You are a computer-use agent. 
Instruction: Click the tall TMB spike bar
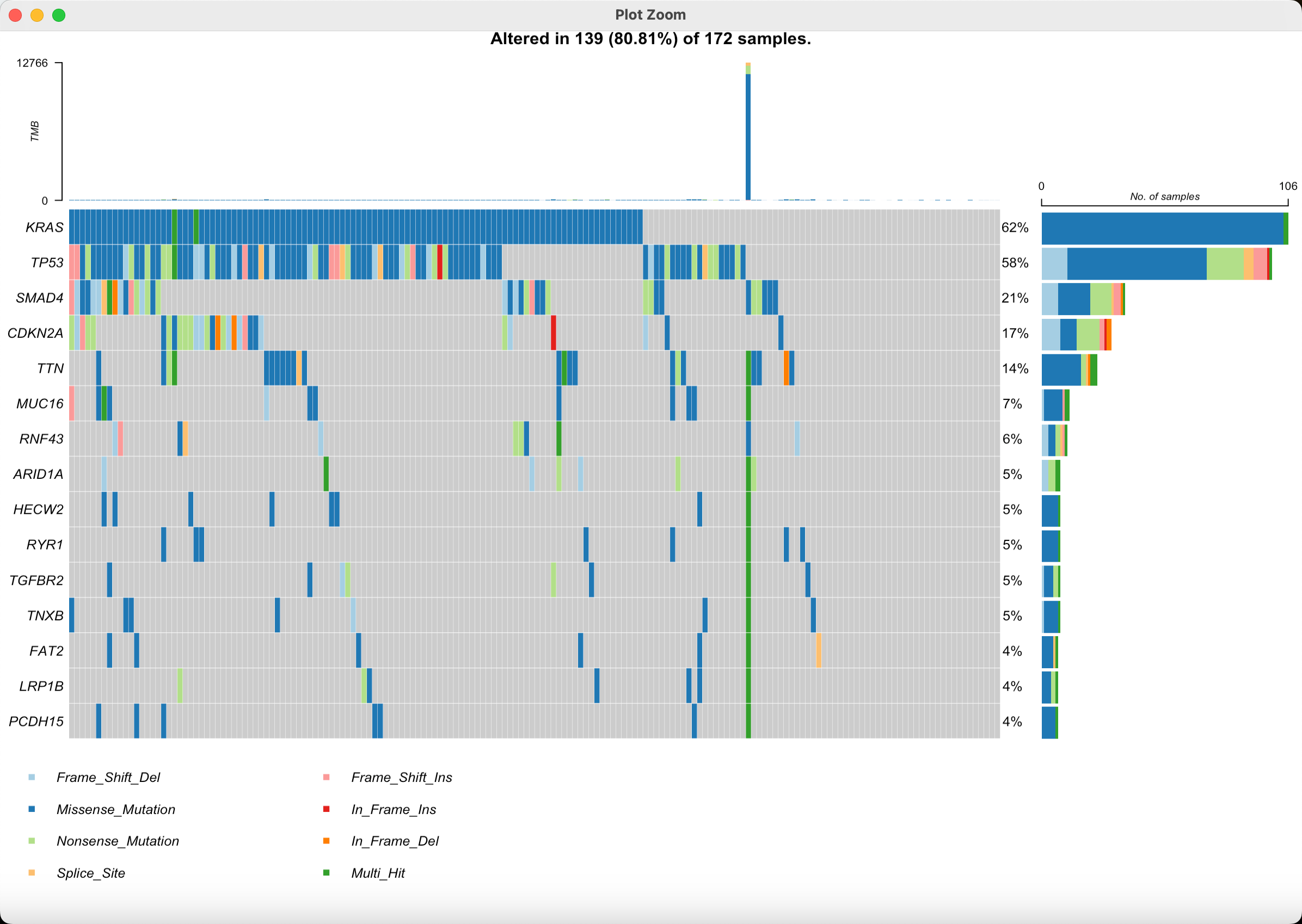(748, 137)
